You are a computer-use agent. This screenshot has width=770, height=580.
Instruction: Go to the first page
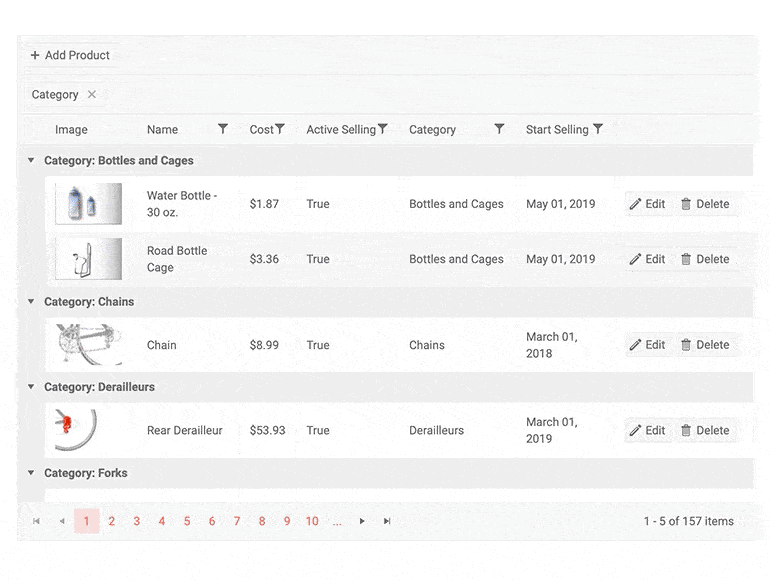tap(36, 521)
